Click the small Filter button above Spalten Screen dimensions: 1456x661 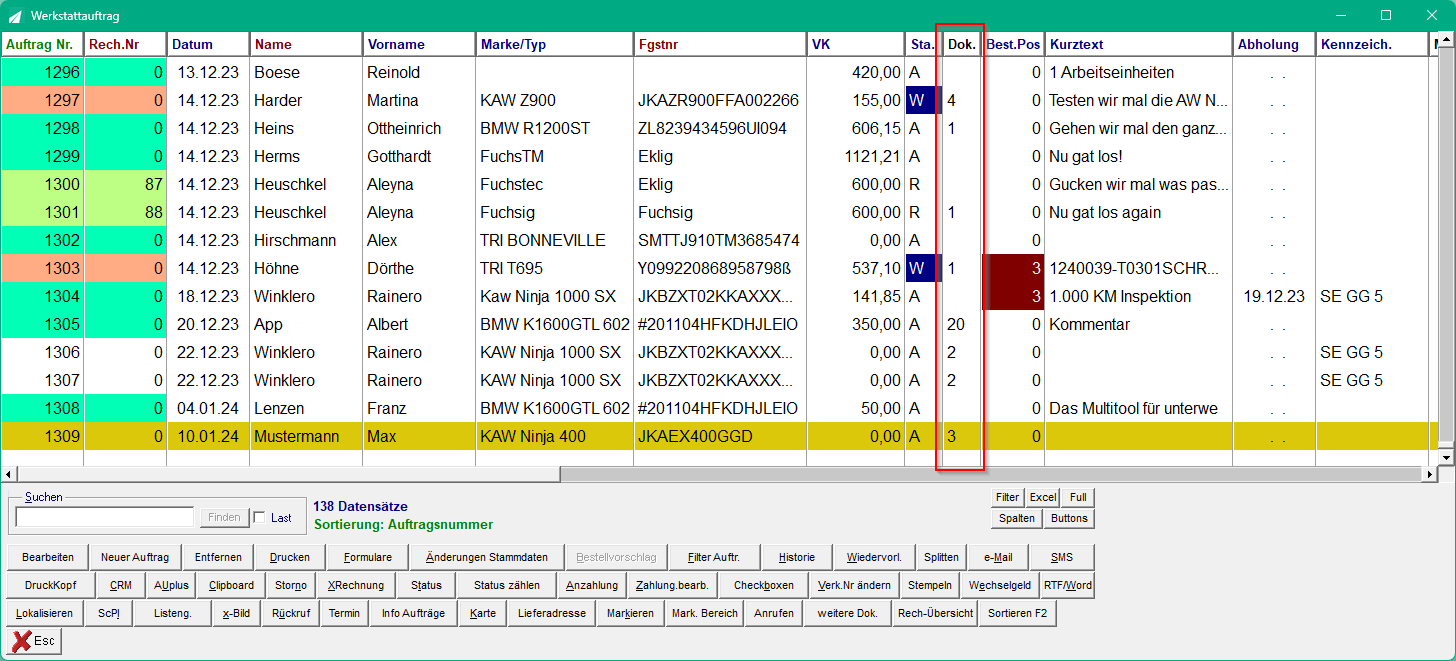pyautogui.click(x=1007, y=498)
